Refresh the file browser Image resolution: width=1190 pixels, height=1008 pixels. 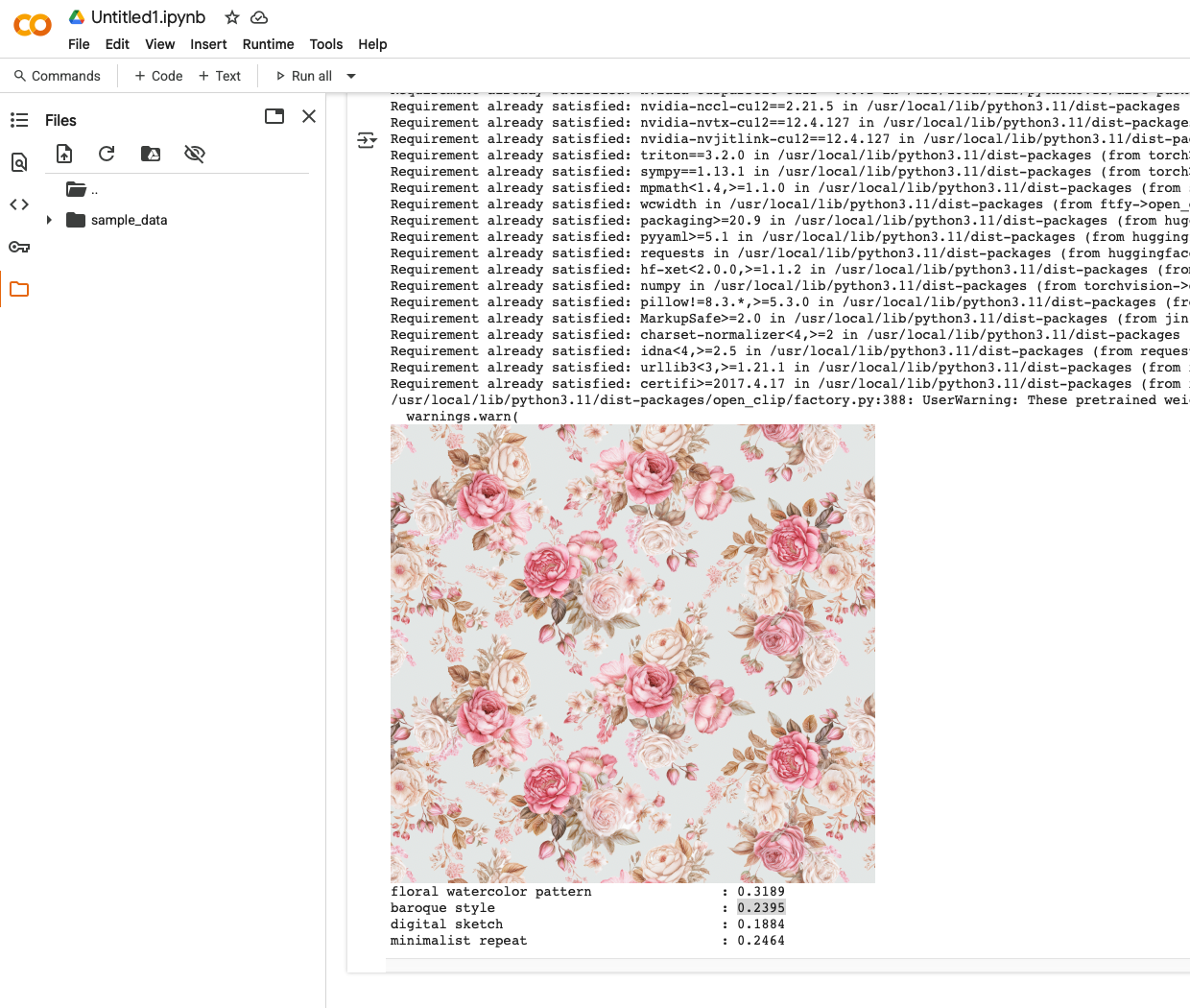107,154
